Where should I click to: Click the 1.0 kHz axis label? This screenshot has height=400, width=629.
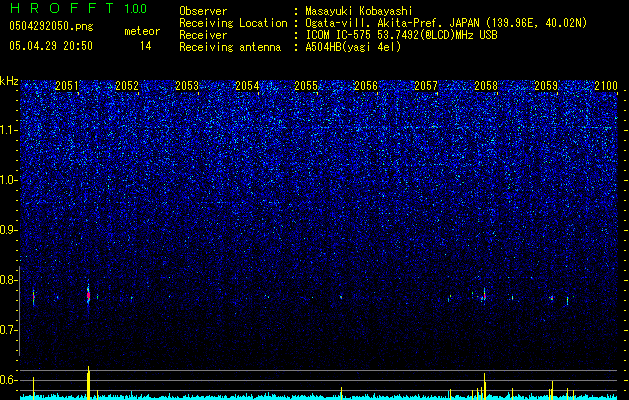point(9,180)
